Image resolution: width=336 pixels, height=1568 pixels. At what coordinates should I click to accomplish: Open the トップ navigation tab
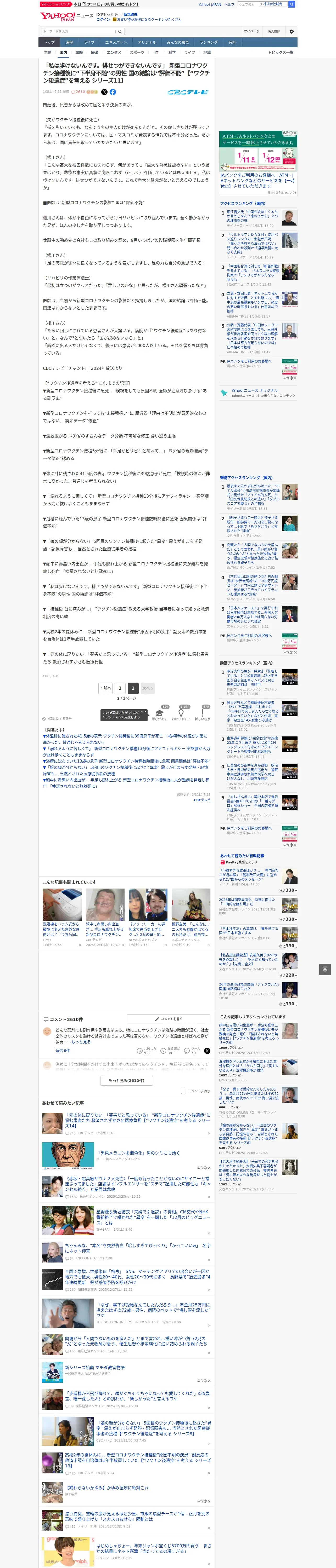[49, 43]
